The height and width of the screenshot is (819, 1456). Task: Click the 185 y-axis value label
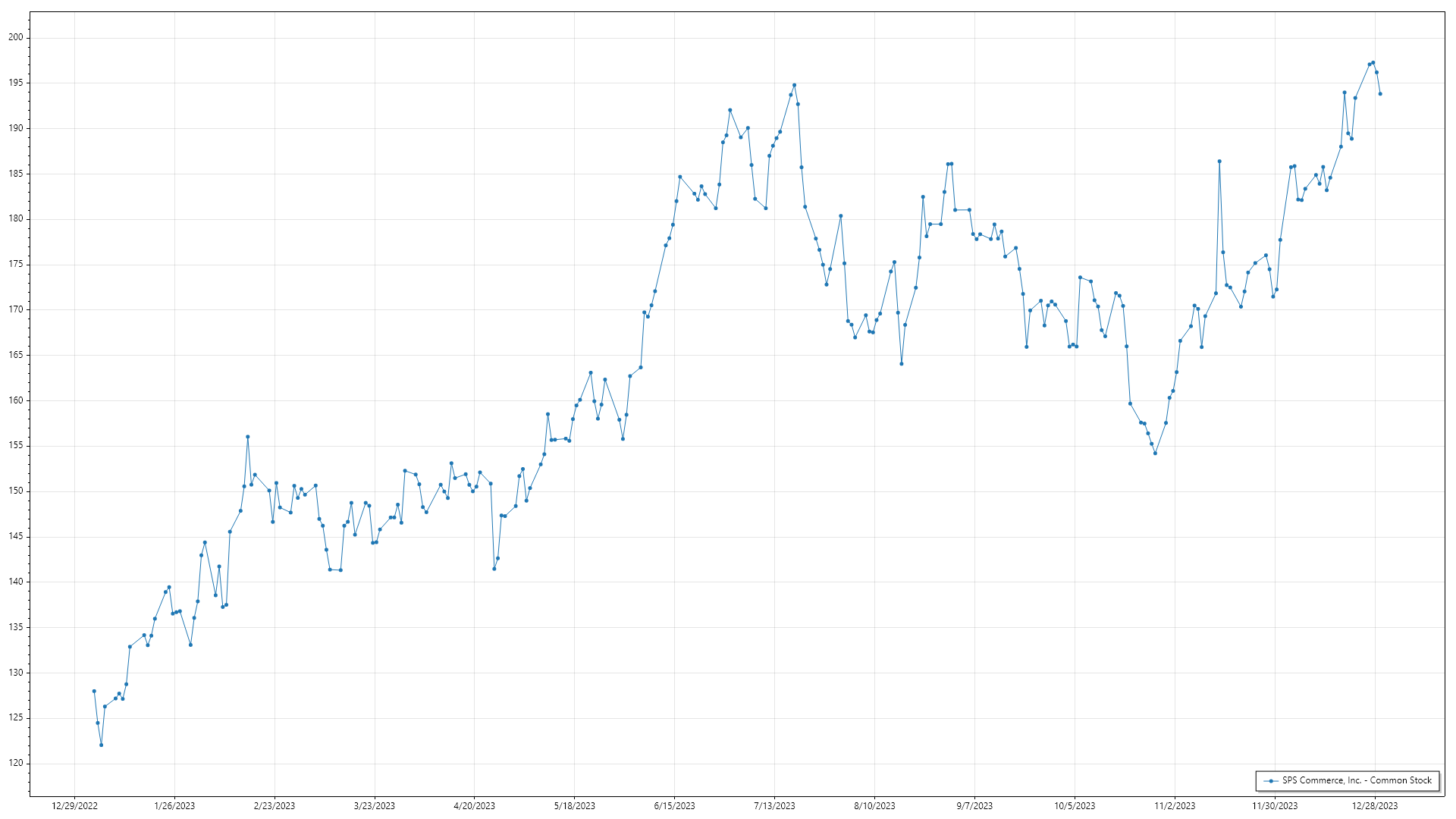point(16,174)
